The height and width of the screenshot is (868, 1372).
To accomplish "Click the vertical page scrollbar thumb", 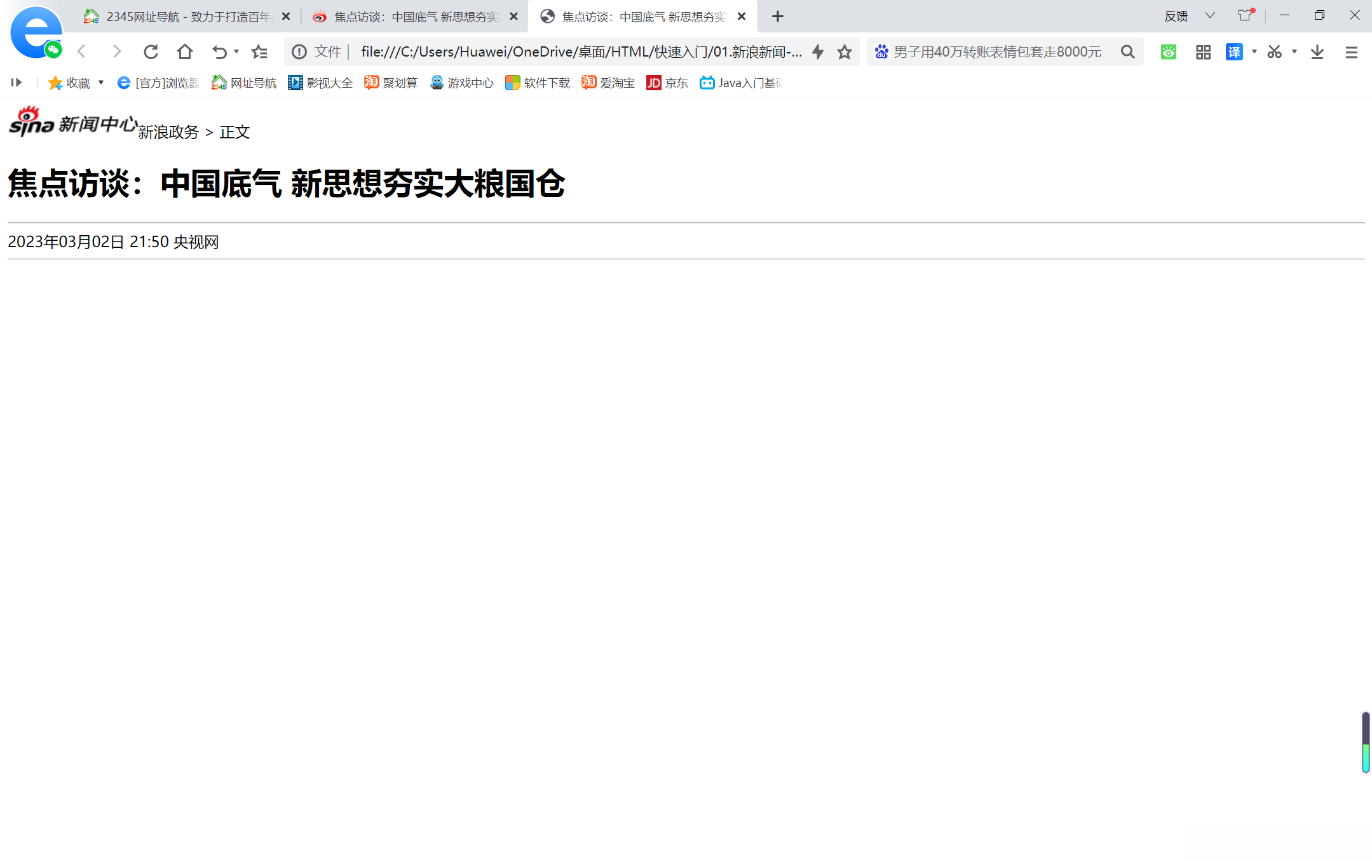I will tap(1366, 742).
